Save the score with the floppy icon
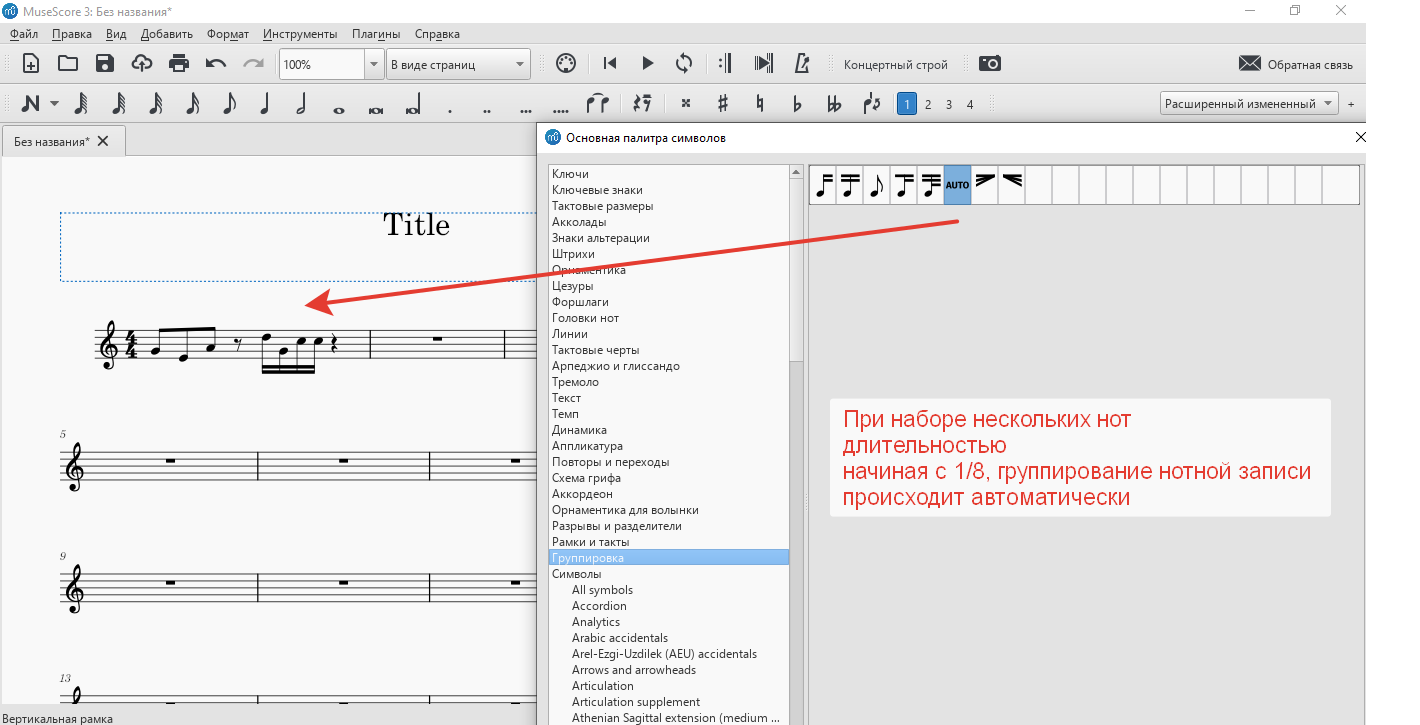 click(x=105, y=64)
